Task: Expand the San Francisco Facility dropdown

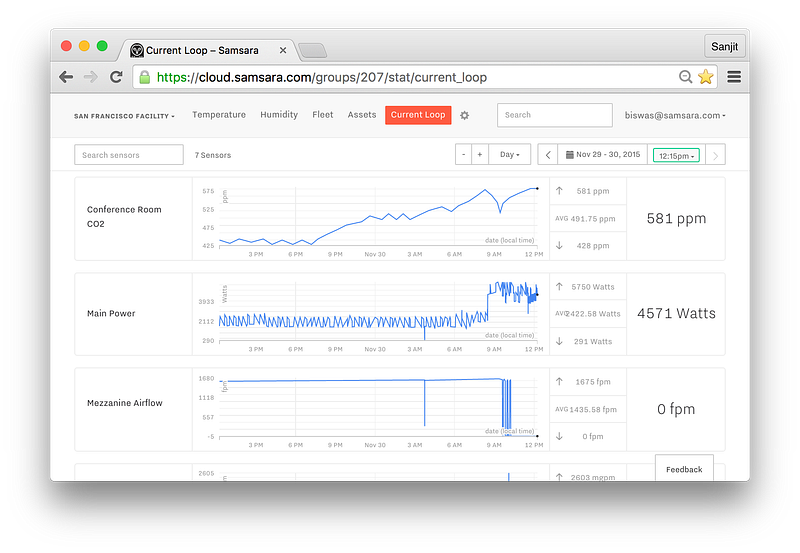Action: (124, 116)
